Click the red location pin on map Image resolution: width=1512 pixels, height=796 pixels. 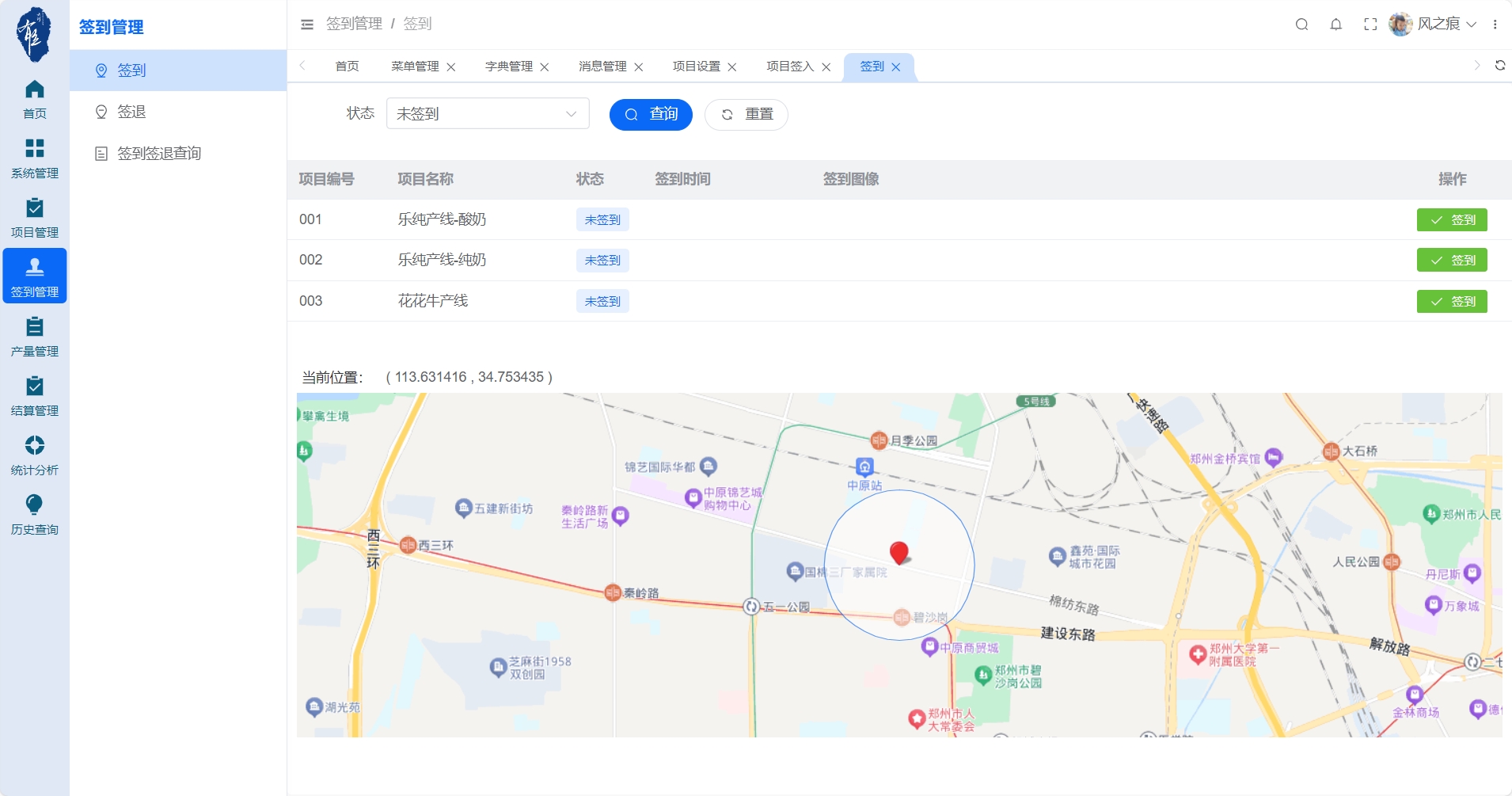[x=898, y=553]
